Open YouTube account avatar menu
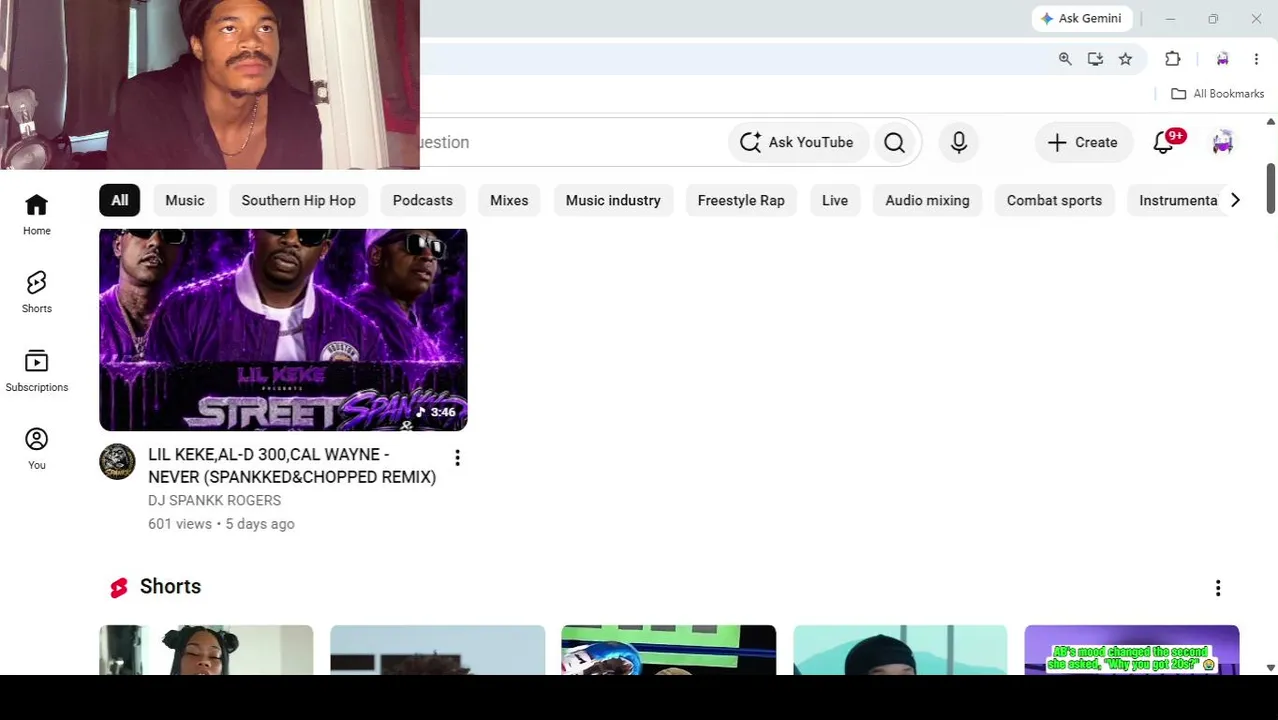Image resolution: width=1278 pixels, height=720 pixels. point(1222,142)
